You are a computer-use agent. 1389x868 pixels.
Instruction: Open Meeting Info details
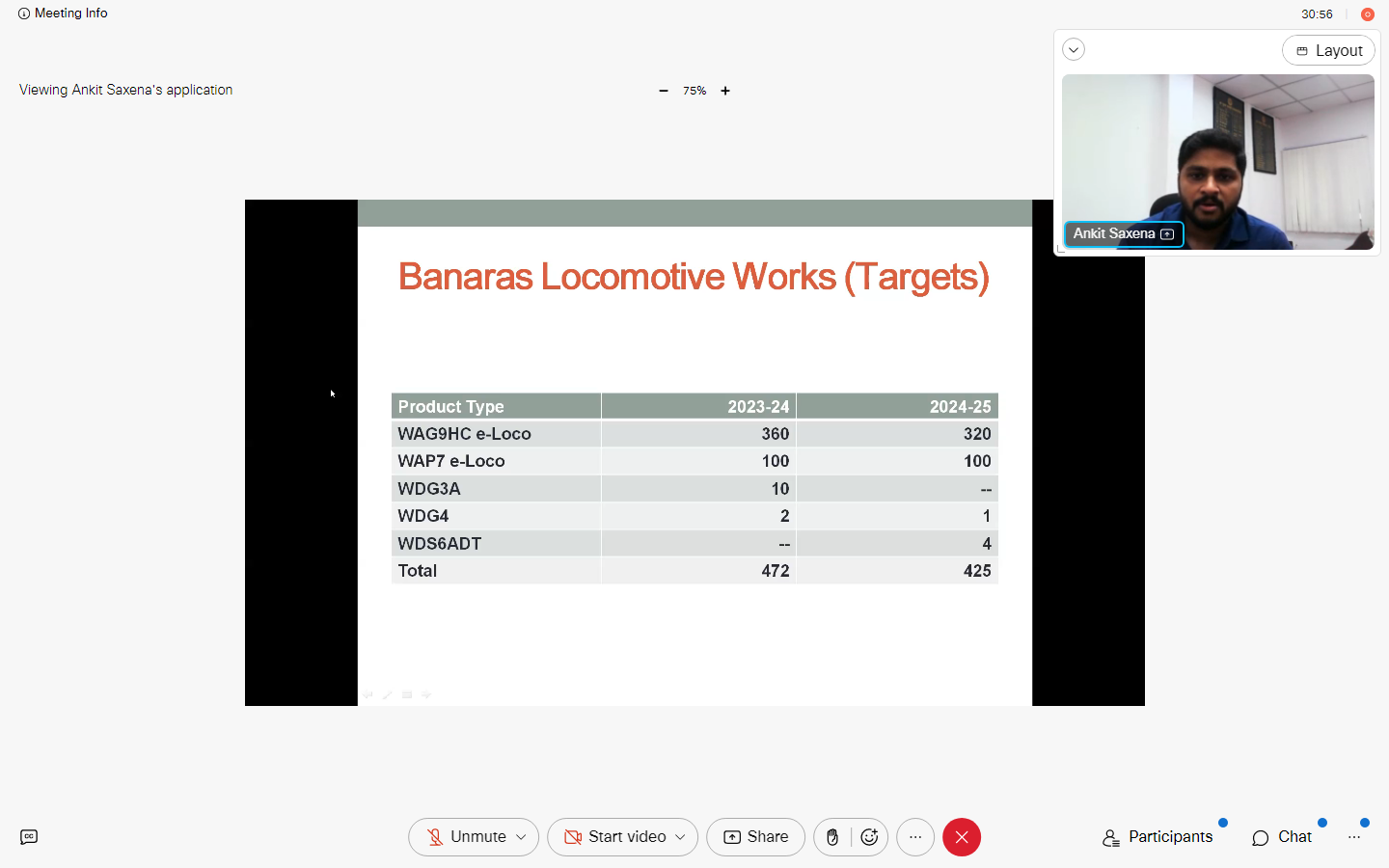(x=63, y=14)
